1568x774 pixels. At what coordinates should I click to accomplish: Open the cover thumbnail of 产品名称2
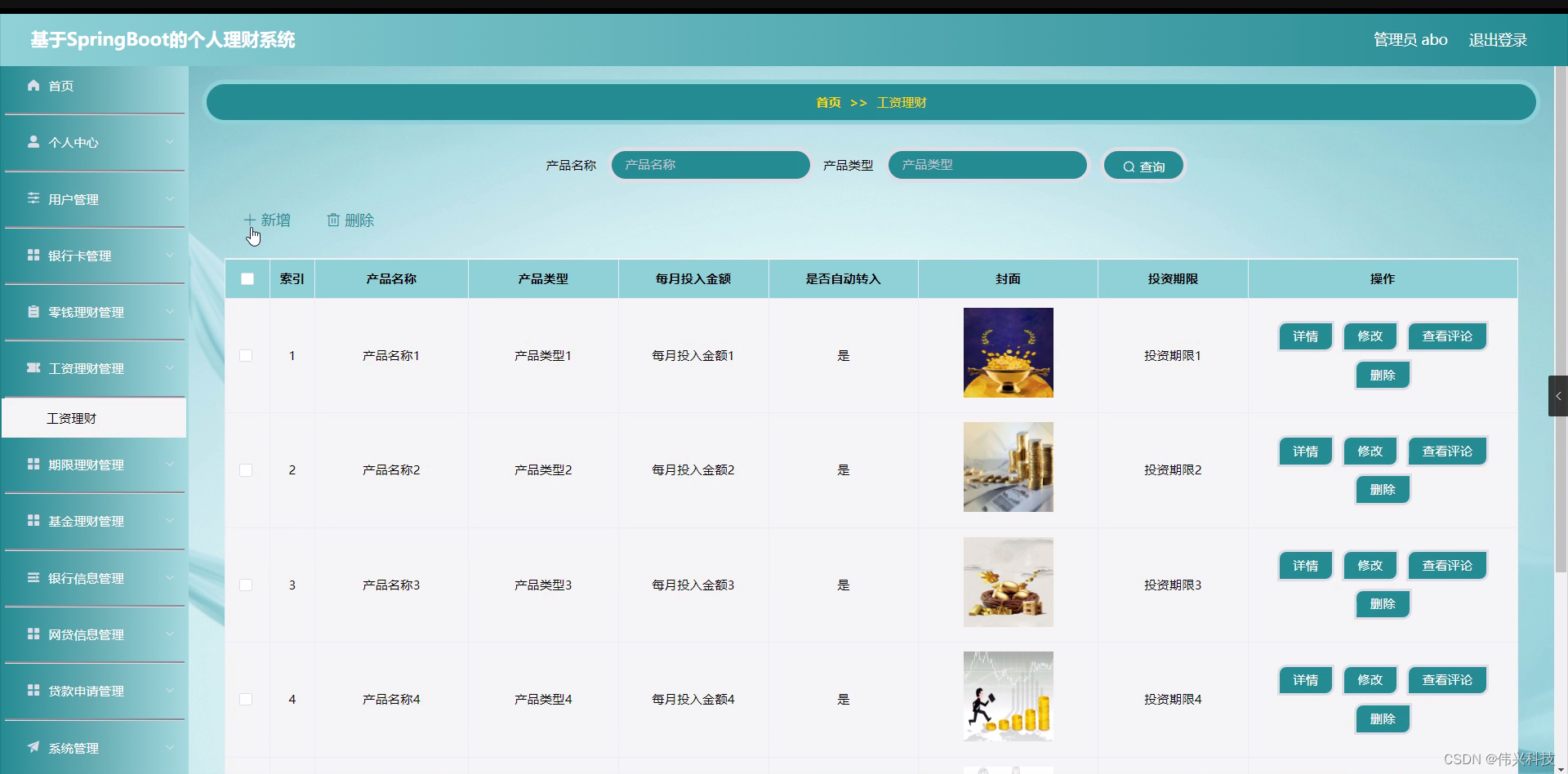point(1008,467)
